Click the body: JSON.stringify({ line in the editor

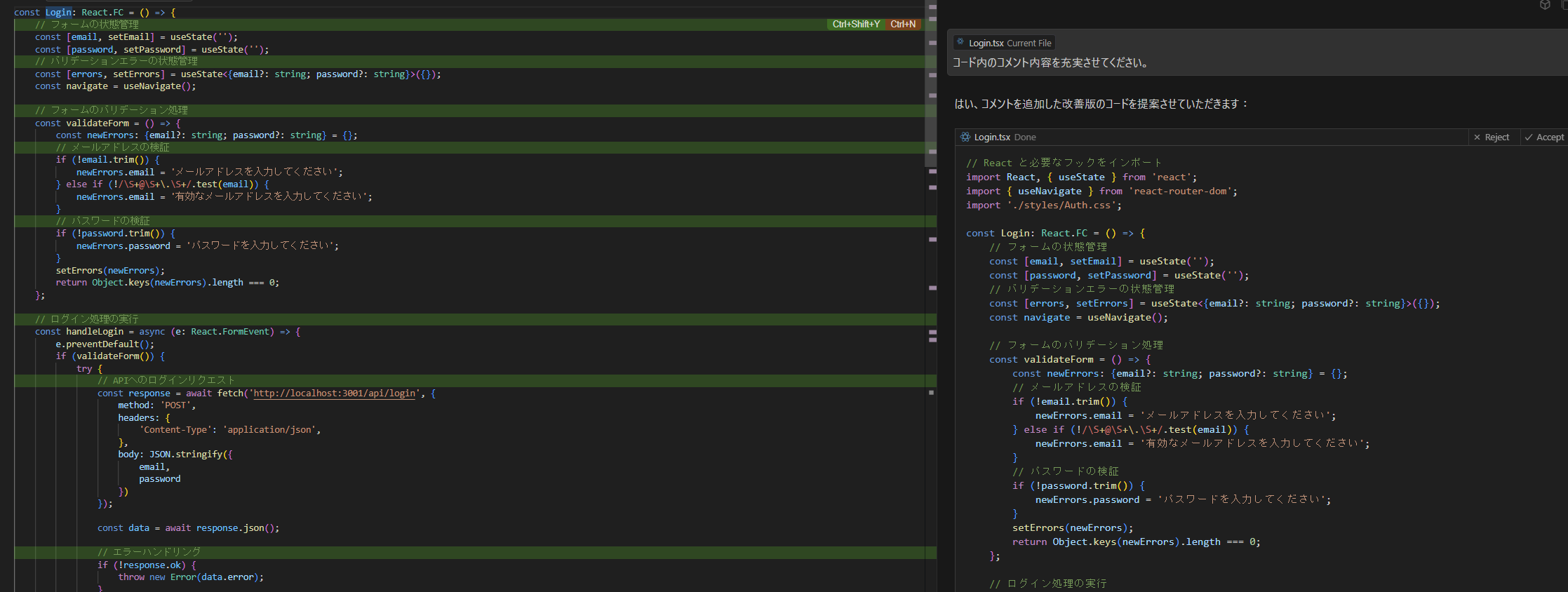pos(175,455)
